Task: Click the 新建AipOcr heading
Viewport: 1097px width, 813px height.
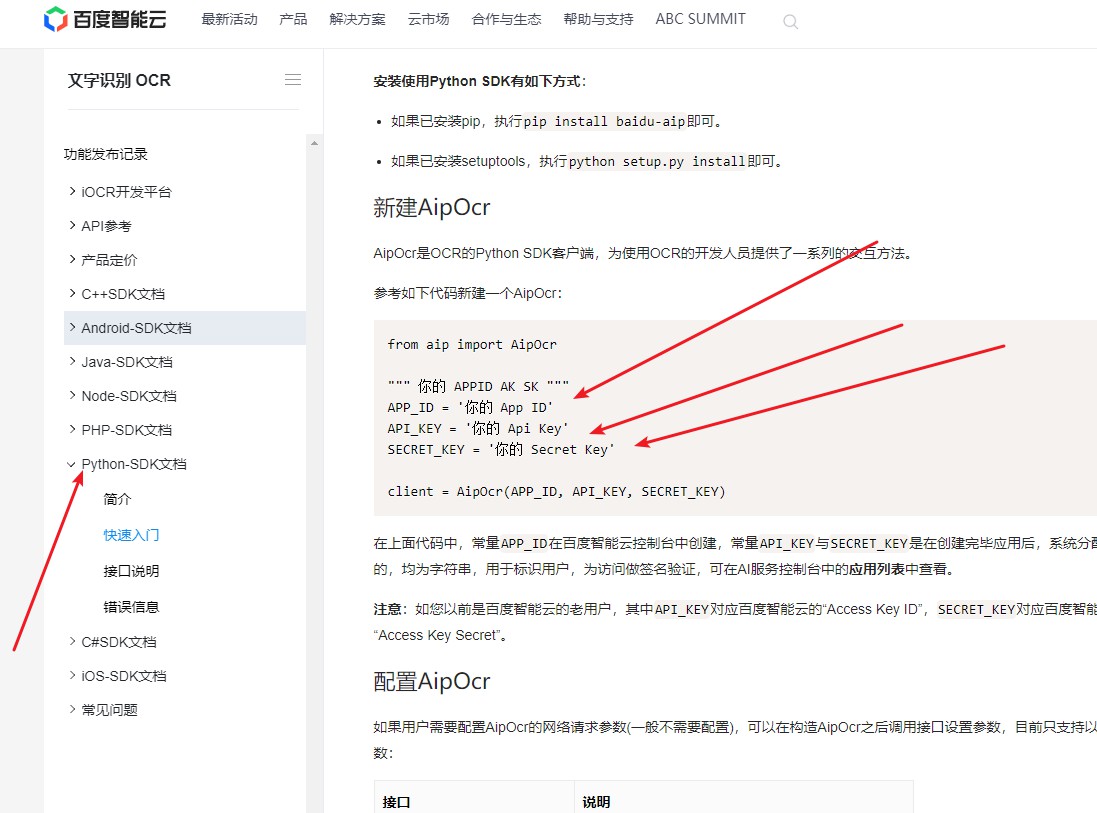Action: (432, 208)
